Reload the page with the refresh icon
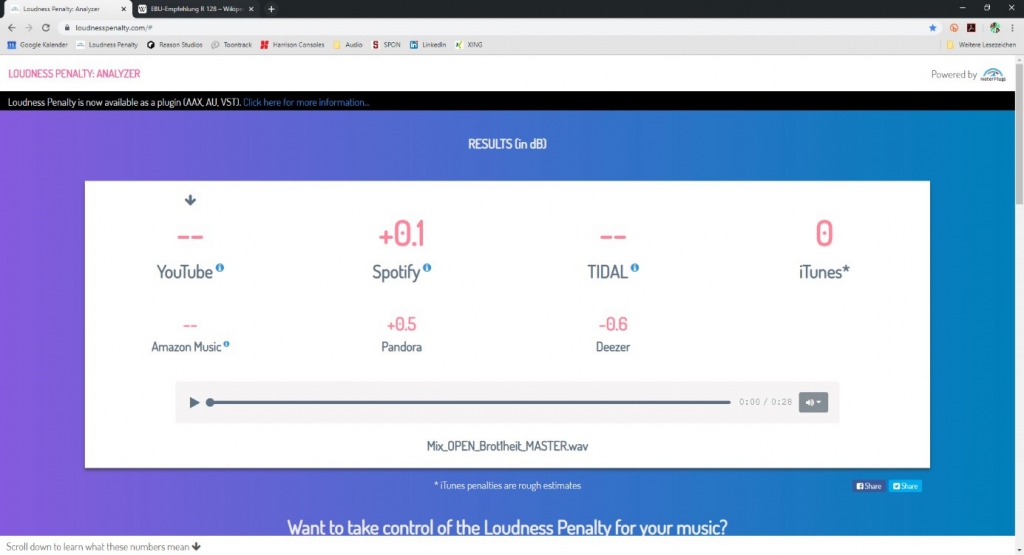 click(x=46, y=28)
